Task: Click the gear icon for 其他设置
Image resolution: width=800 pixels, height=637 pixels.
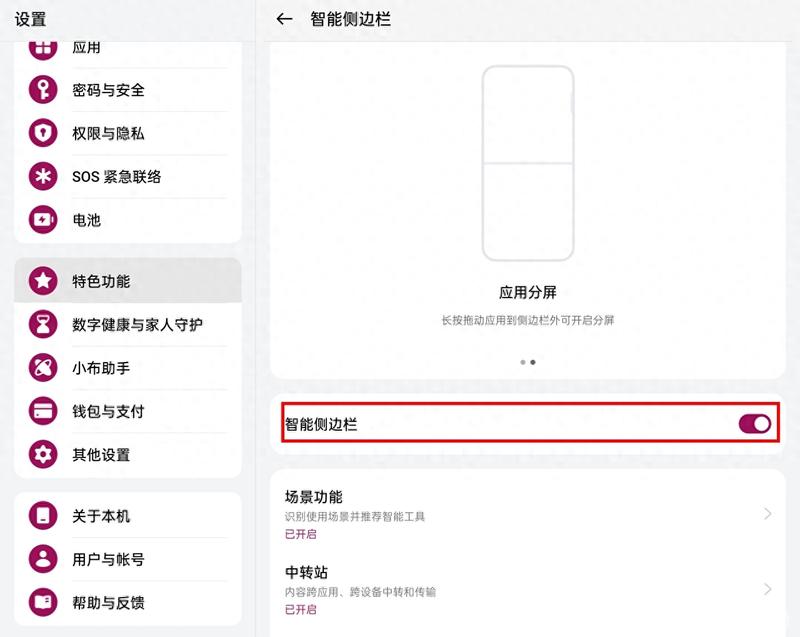Action: pyautogui.click(x=43, y=454)
